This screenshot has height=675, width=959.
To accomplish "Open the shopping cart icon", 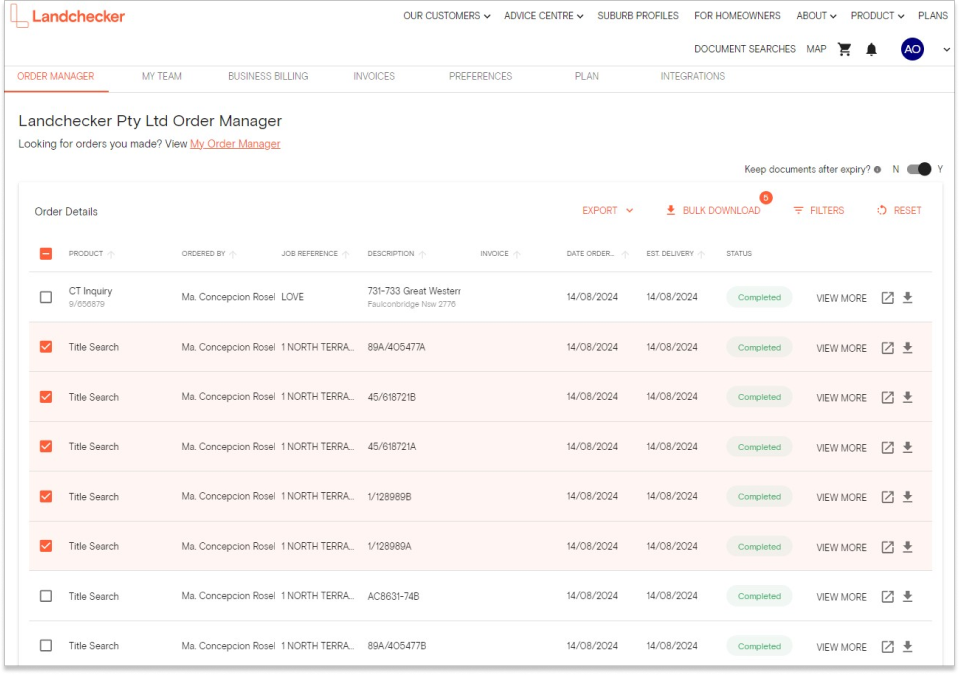I will [x=845, y=49].
